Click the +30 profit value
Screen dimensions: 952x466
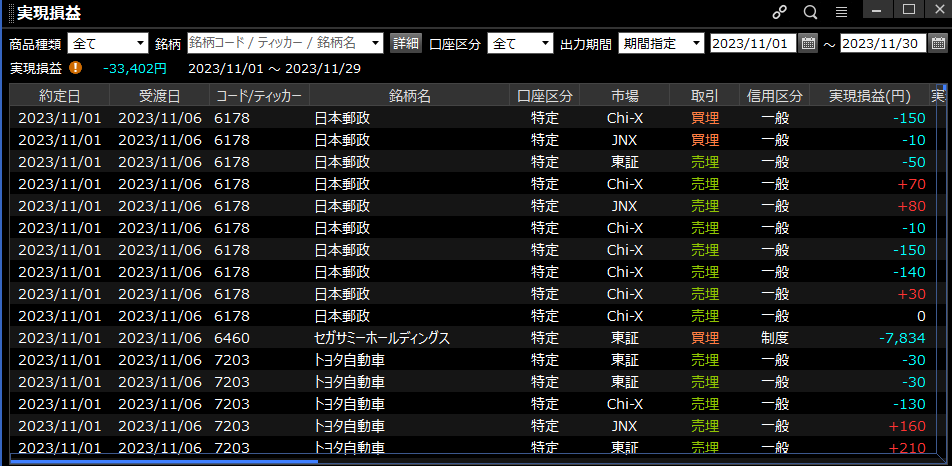[x=910, y=294]
